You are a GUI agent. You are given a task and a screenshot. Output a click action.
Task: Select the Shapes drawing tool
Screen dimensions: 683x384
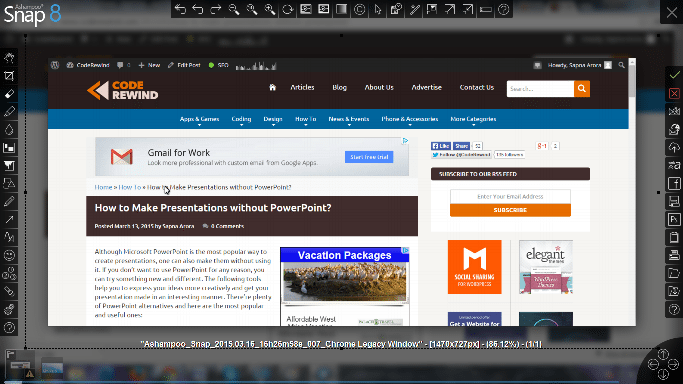point(9,183)
